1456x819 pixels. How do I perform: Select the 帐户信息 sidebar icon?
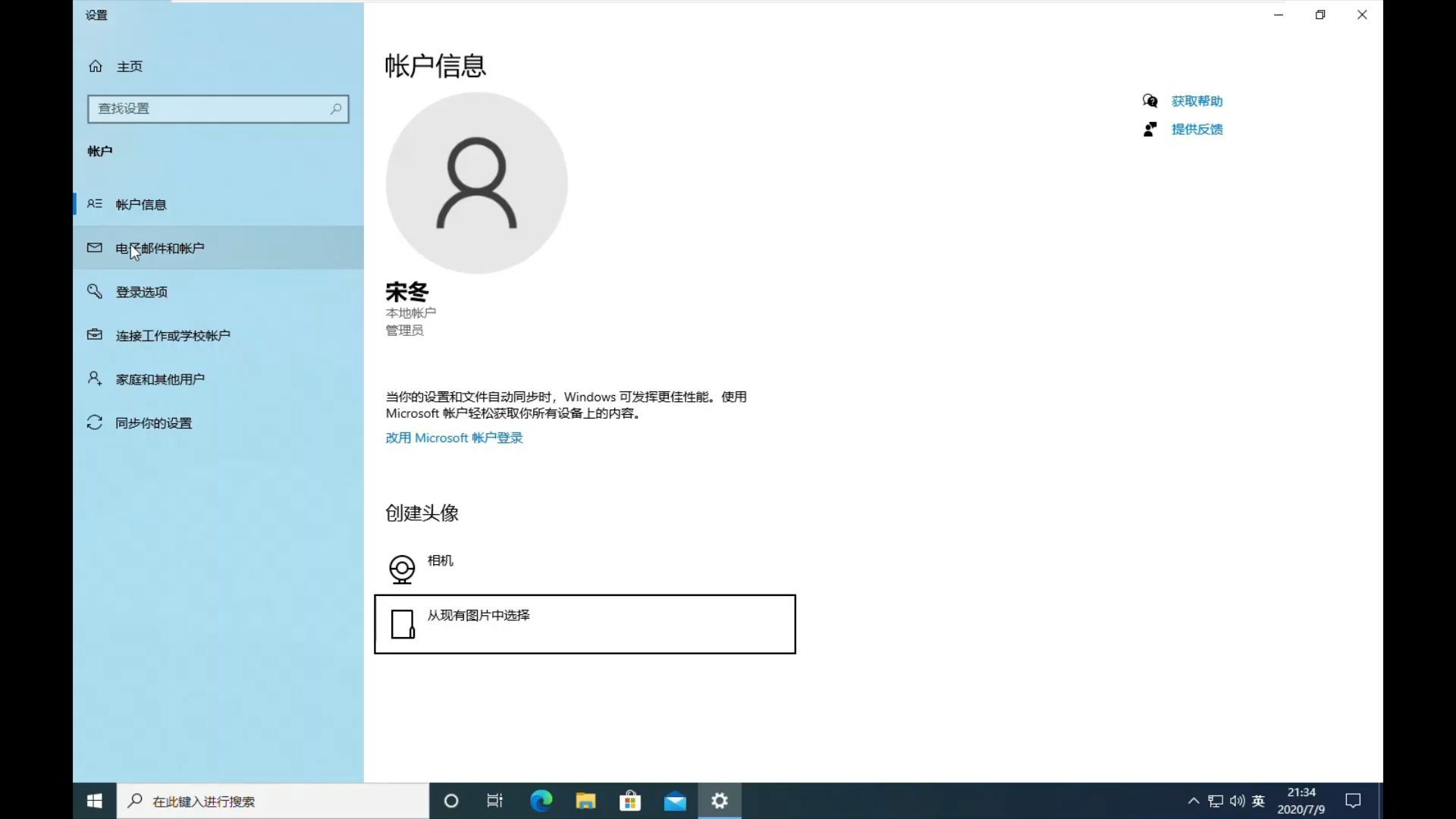(x=95, y=204)
